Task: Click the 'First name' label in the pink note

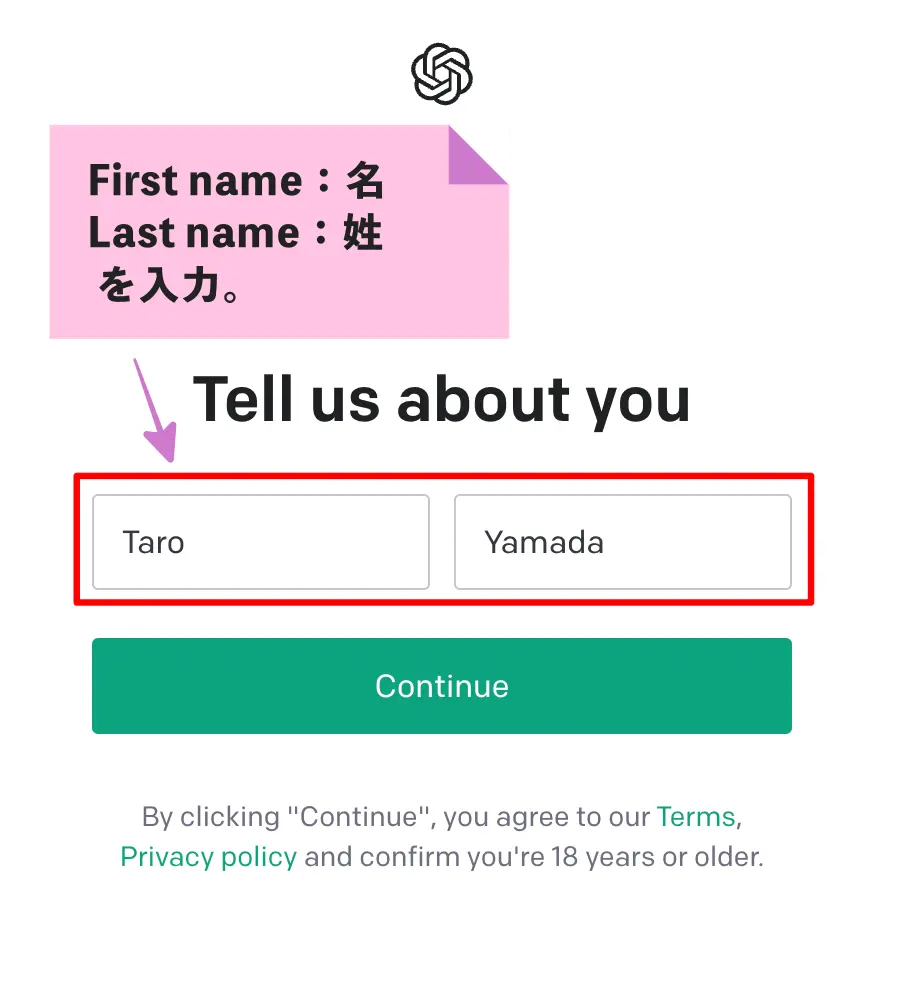Action: click(x=195, y=180)
